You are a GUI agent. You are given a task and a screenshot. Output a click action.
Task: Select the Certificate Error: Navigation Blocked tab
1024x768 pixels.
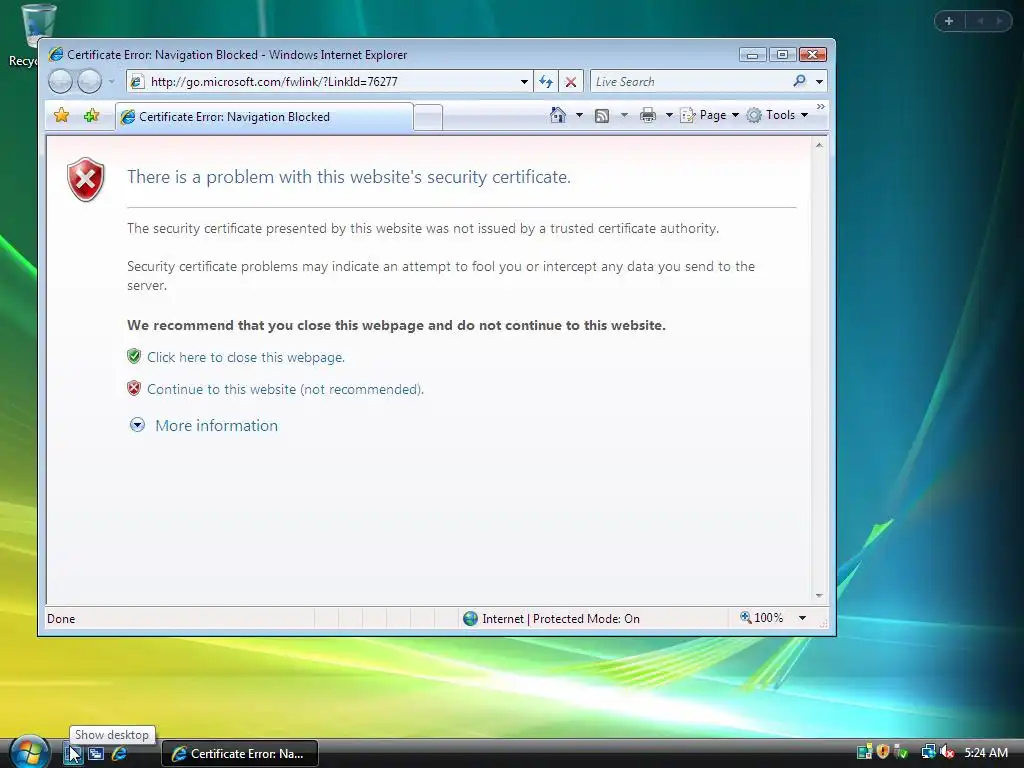[x=264, y=117]
